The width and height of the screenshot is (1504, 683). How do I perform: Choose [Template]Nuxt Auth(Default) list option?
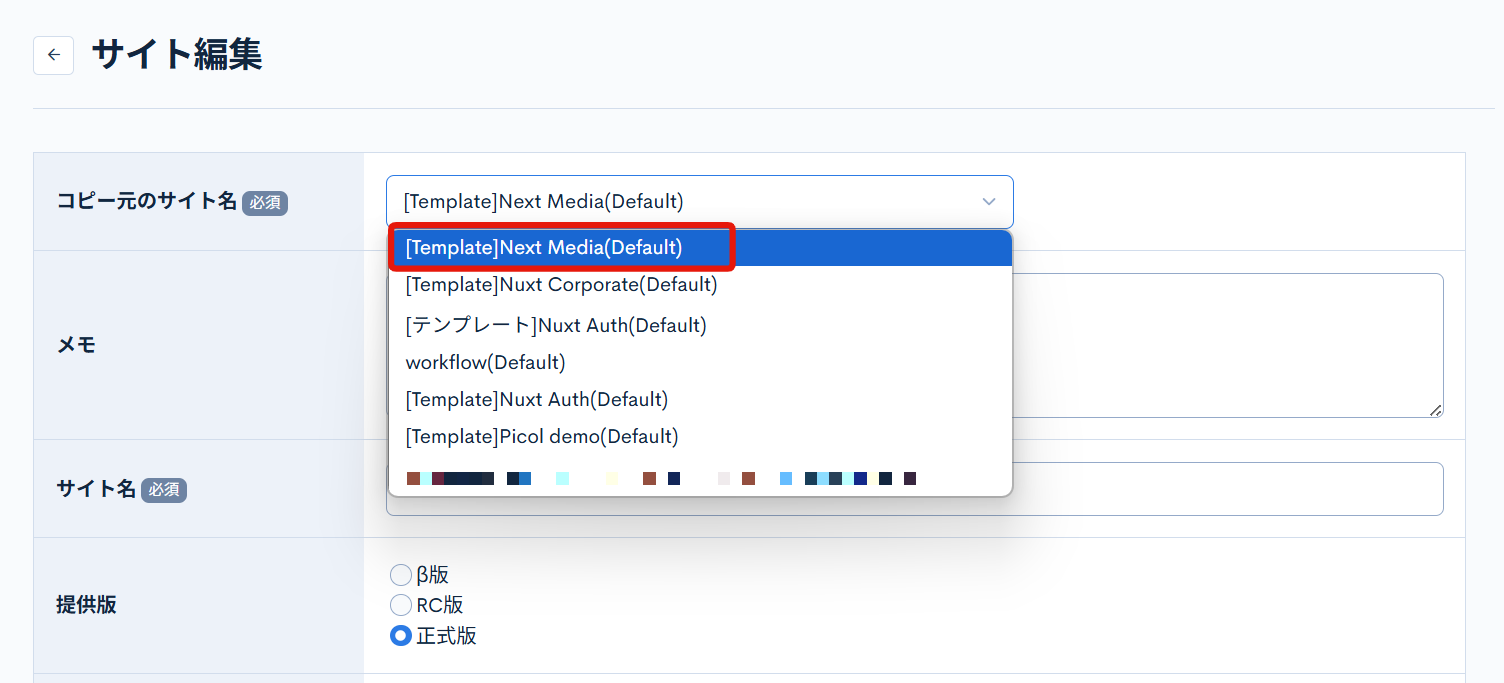coord(536,400)
